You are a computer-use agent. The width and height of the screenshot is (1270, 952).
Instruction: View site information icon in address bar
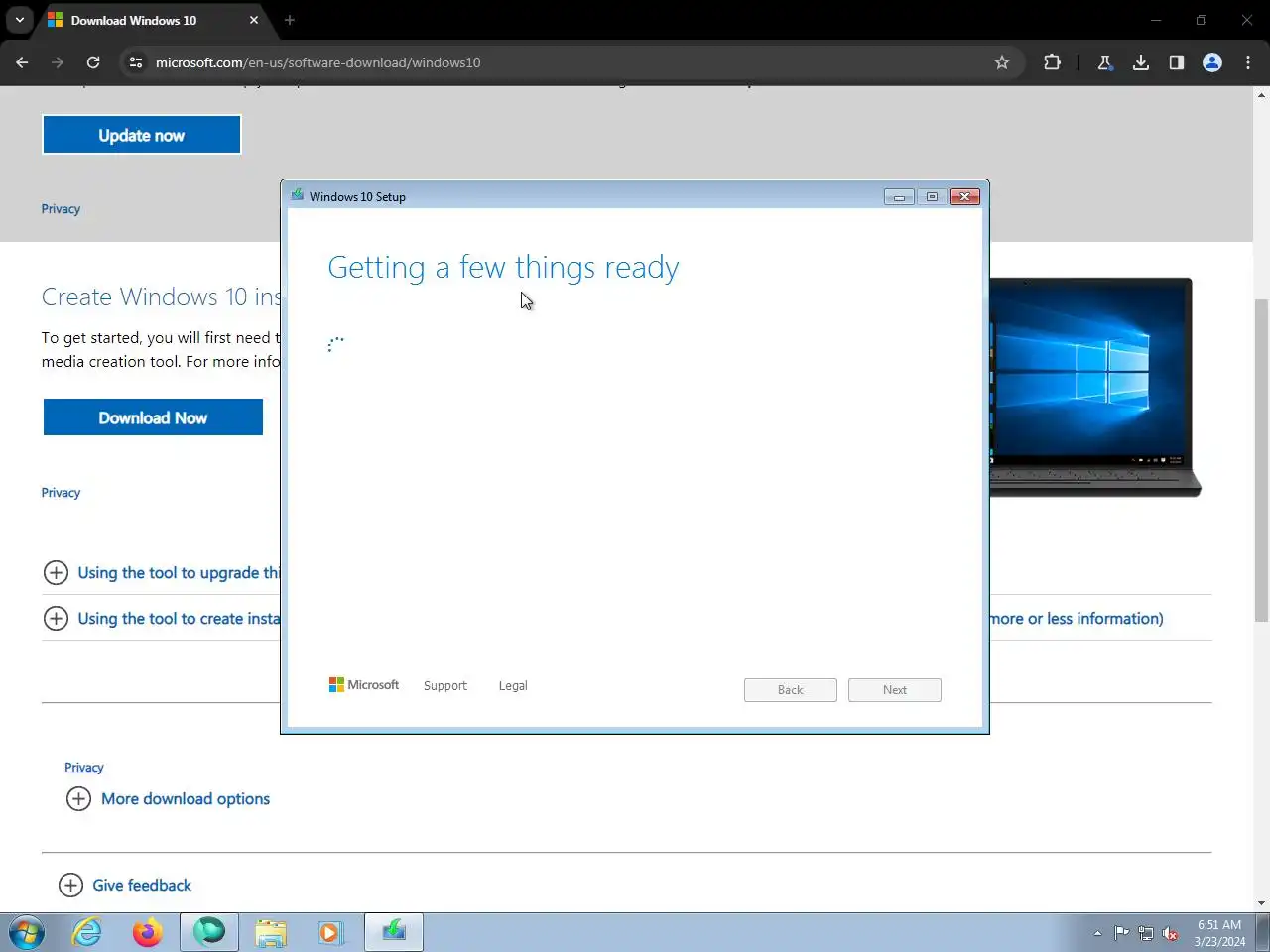(136, 62)
